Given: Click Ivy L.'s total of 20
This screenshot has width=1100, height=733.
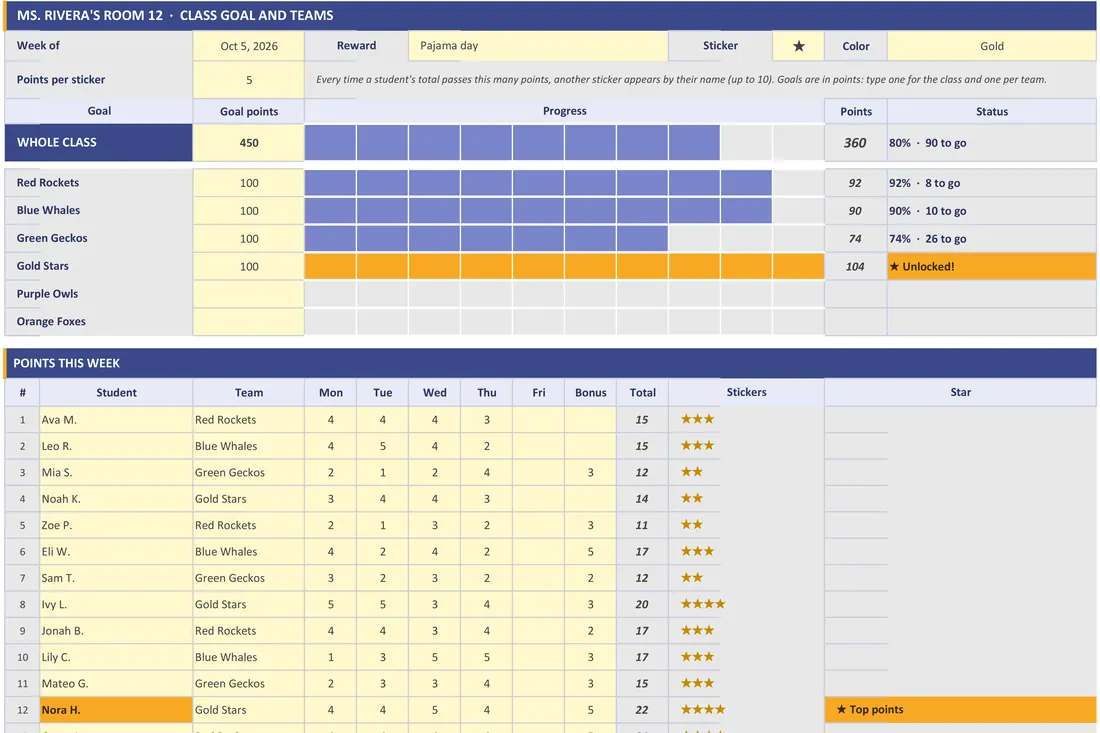Looking at the screenshot, I should pos(642,604).
